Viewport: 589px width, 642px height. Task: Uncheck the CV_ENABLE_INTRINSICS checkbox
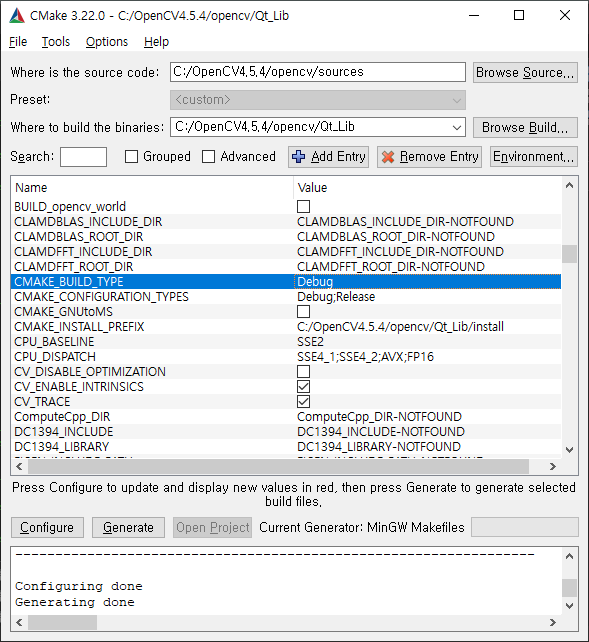click(x=303, y=387)
